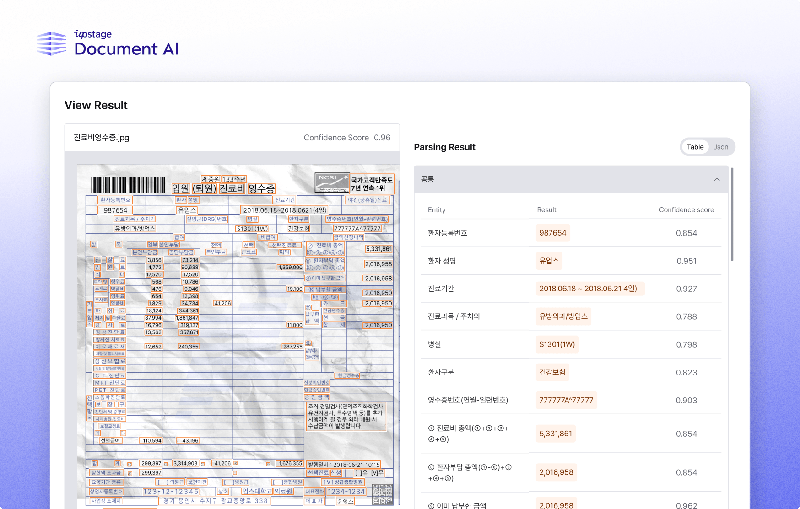The image size is (800, 509).
Task: Select the 2018.06.18 date range result
Action: coord(589,289)
